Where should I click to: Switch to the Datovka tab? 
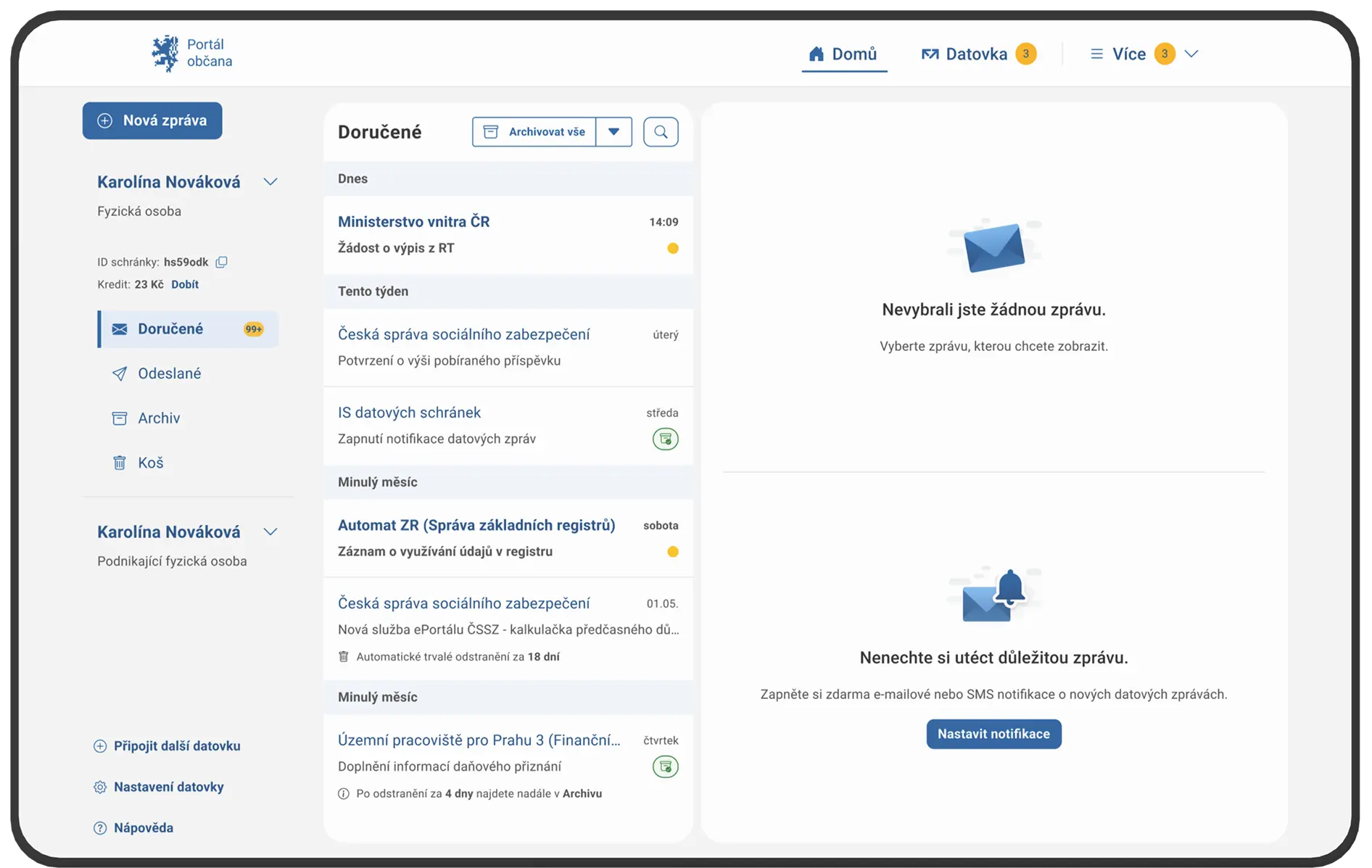click(976, 54)
